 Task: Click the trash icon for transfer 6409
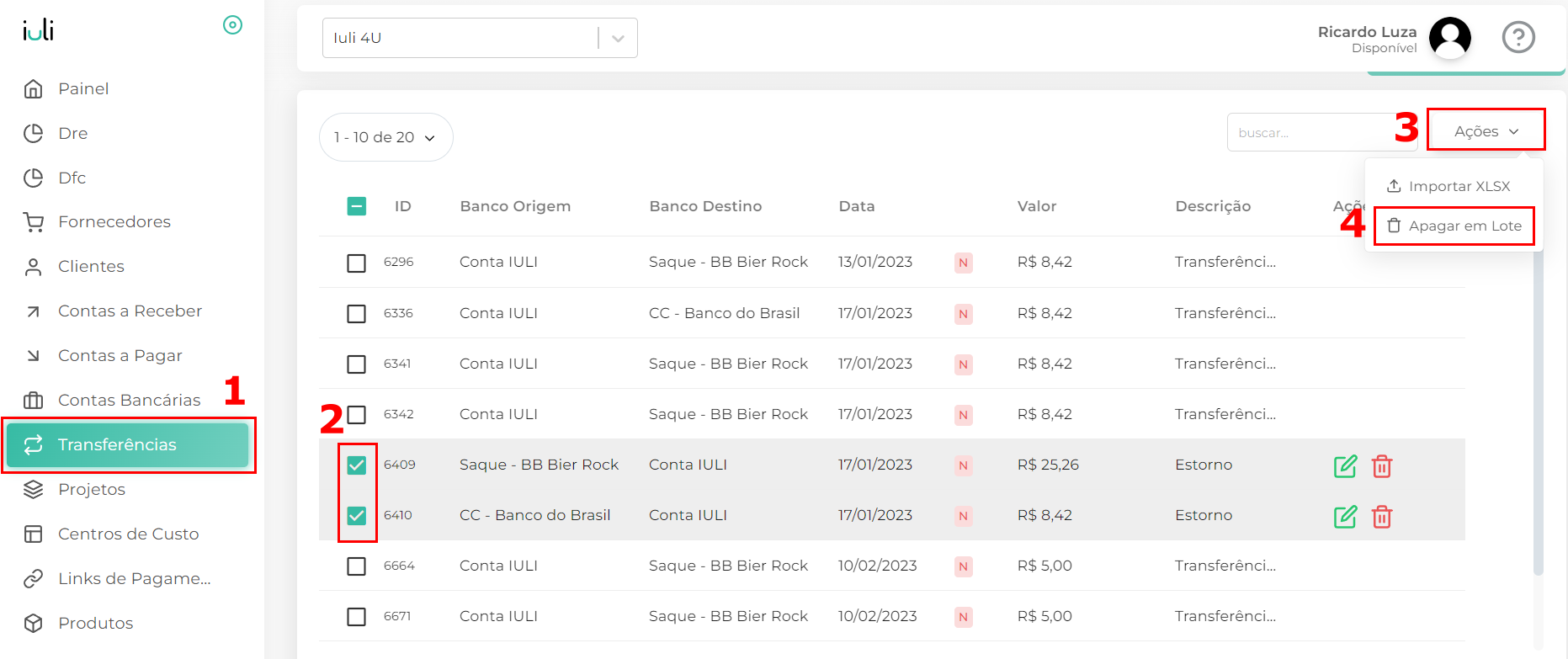(x=1382, y=465)
